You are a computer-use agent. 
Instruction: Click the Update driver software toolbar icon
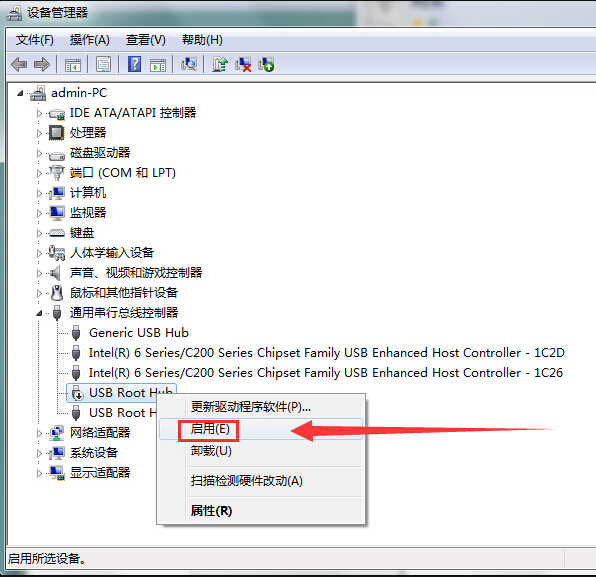click(x=220, y=64)
